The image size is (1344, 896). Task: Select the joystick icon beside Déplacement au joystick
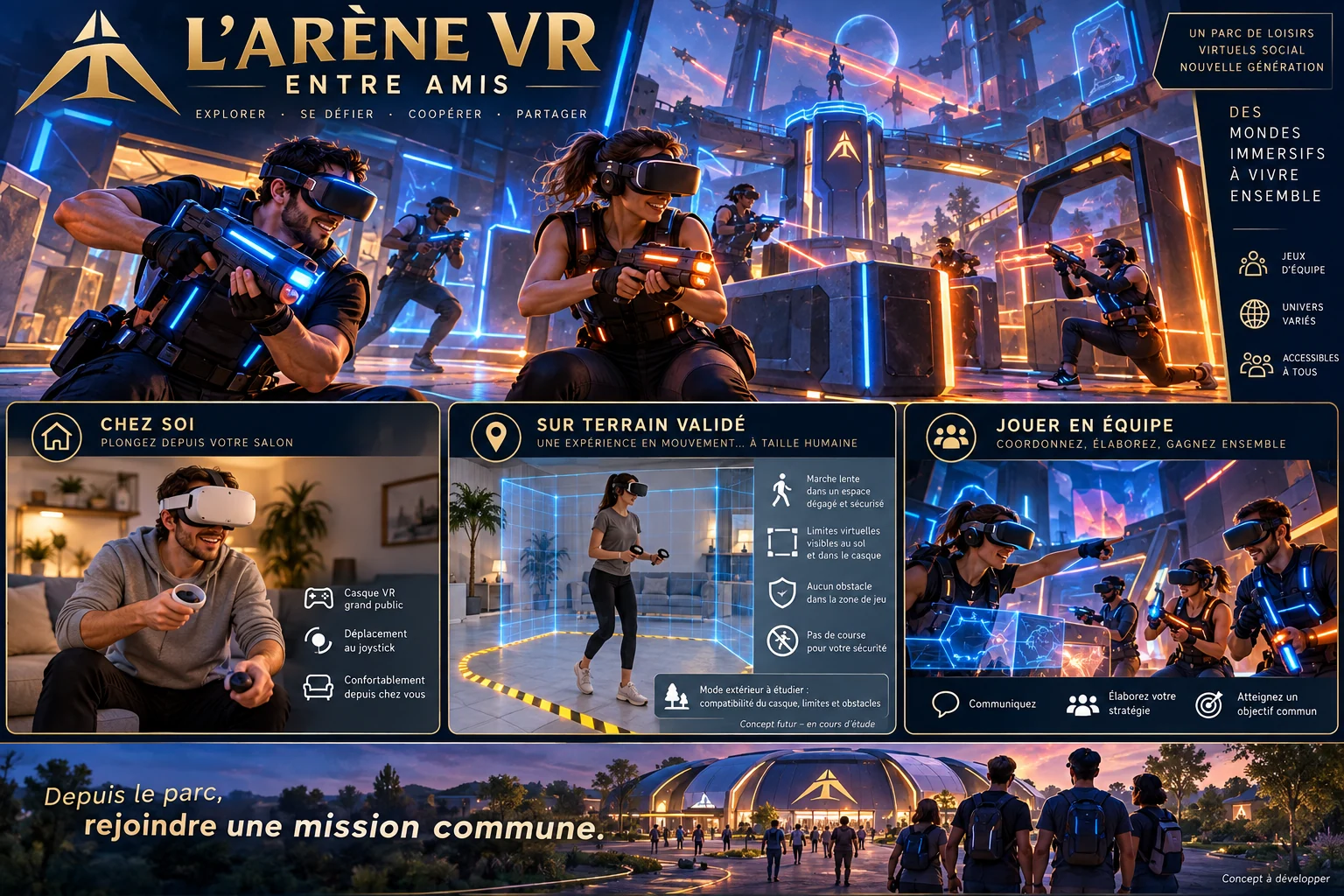coord(318,640)
